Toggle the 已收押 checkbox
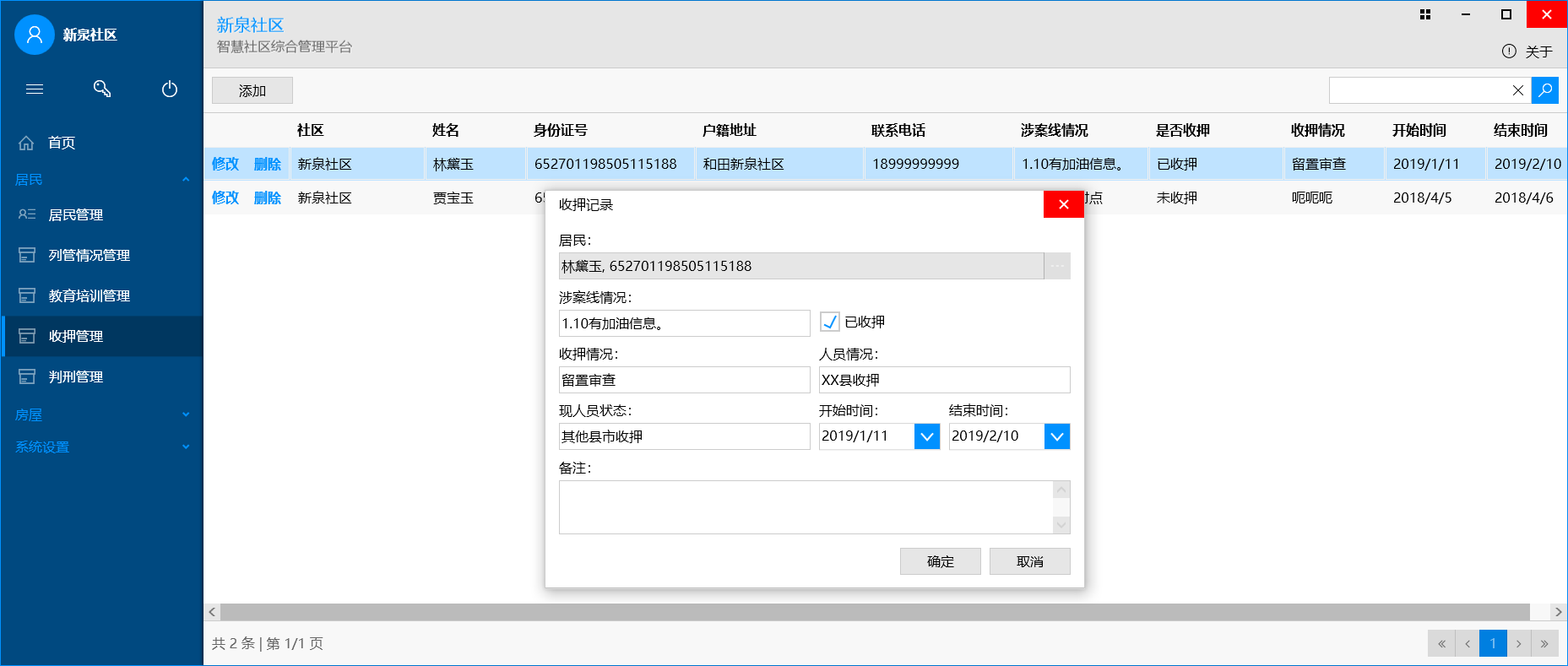Viewport: 1568px width, 666px height. tap(830, 322)
